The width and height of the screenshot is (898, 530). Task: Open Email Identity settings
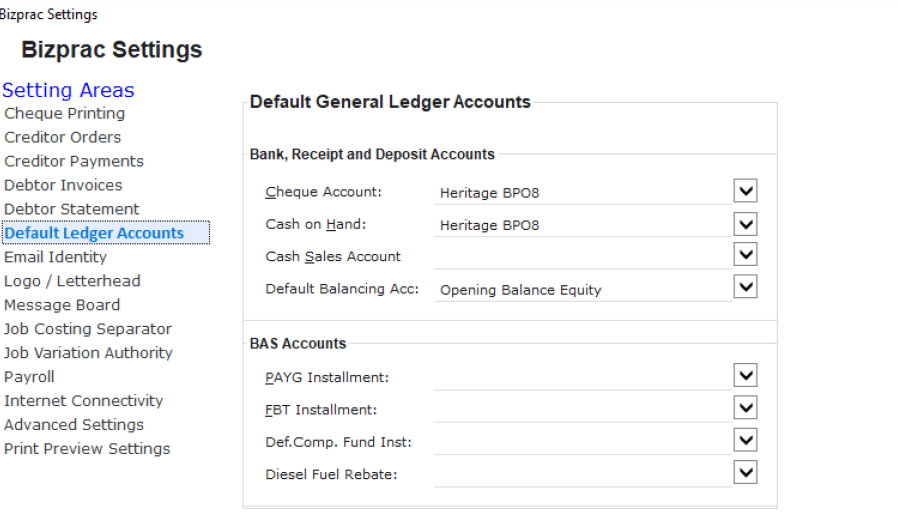55,257
